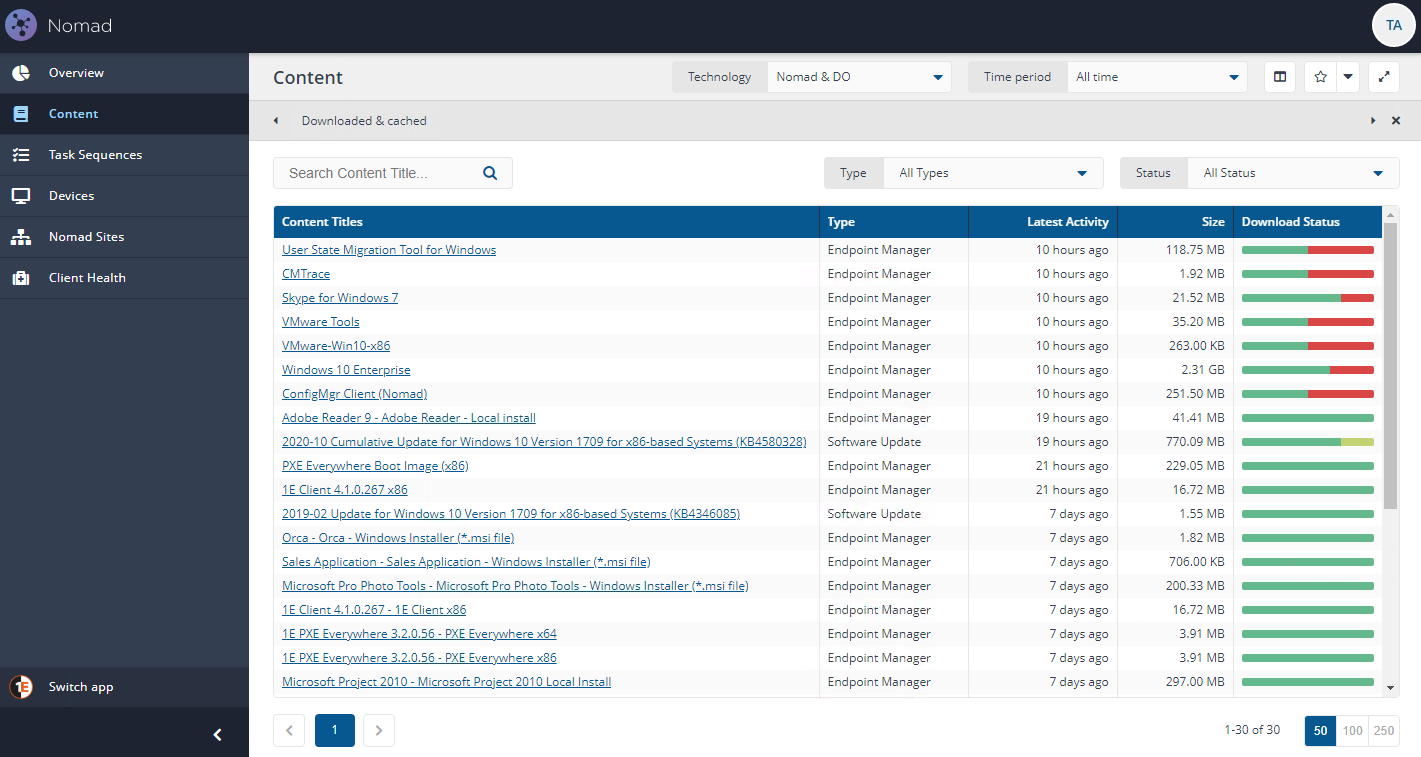Open User State Migration Tool for Windows link

pos(389,250)
